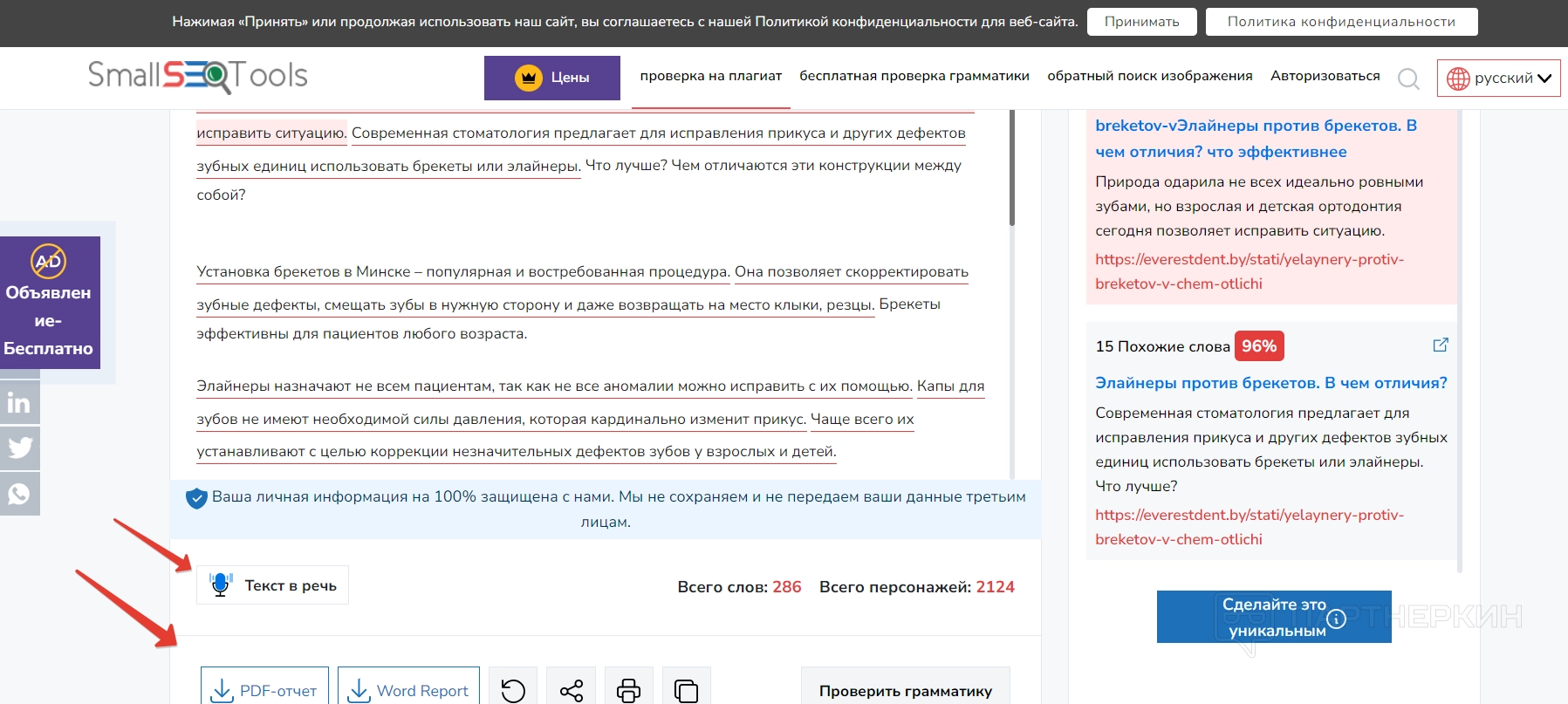Open the русский language dropdown

click(1498, 78)
